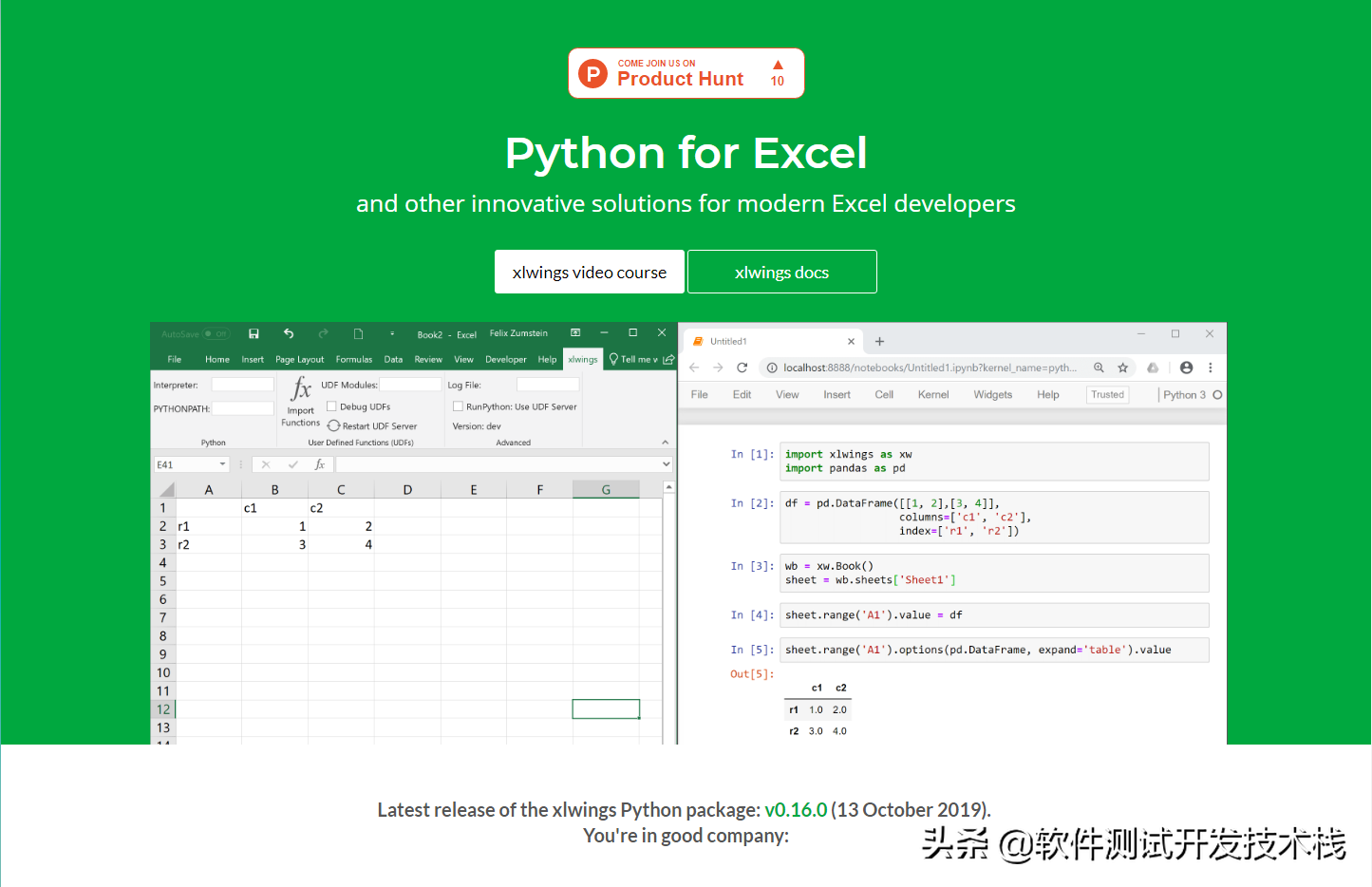Click the xlwings docs button
Screen dimensions: 1372x887
coord(782,272)
